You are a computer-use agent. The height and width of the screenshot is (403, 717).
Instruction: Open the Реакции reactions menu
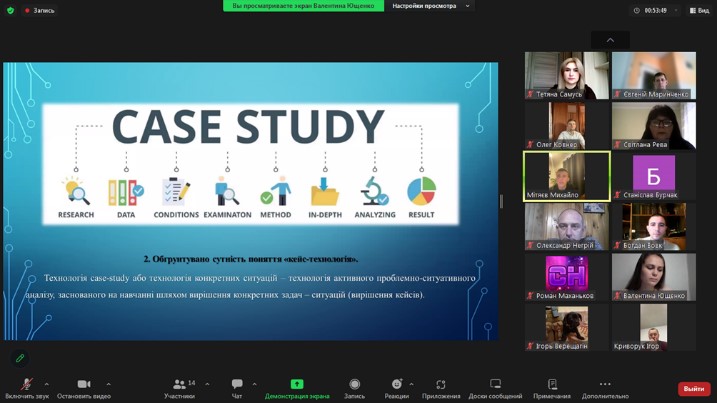396,385
